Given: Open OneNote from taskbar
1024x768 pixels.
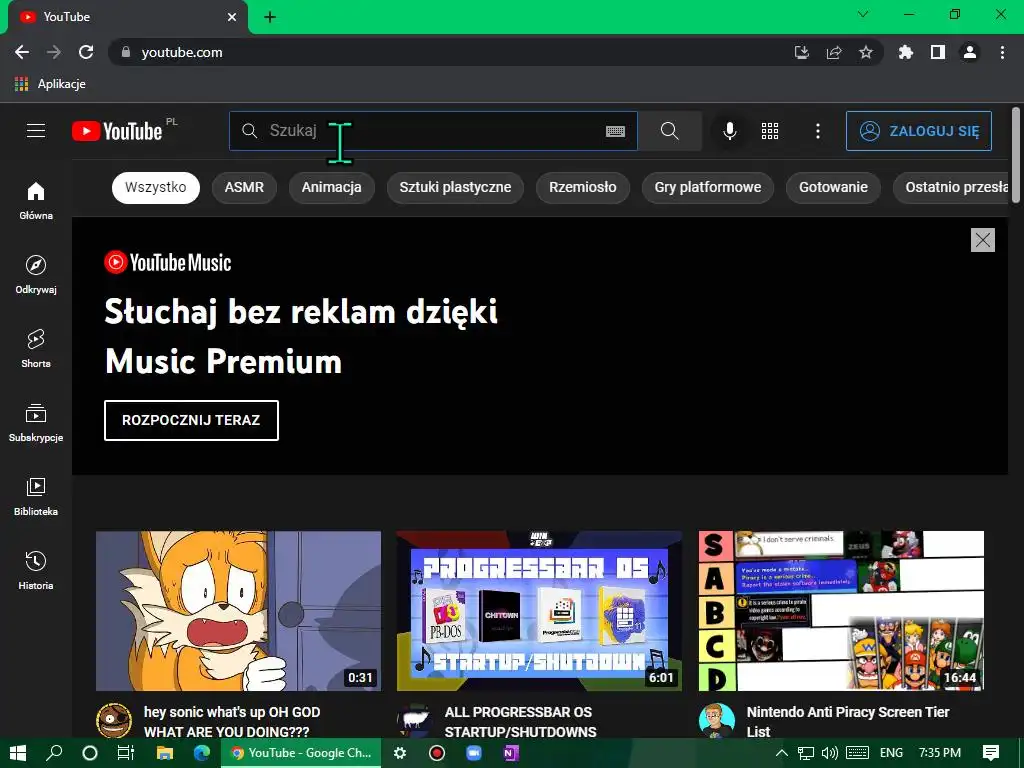Looking at the screenshot, I should (x=511, y=753).
